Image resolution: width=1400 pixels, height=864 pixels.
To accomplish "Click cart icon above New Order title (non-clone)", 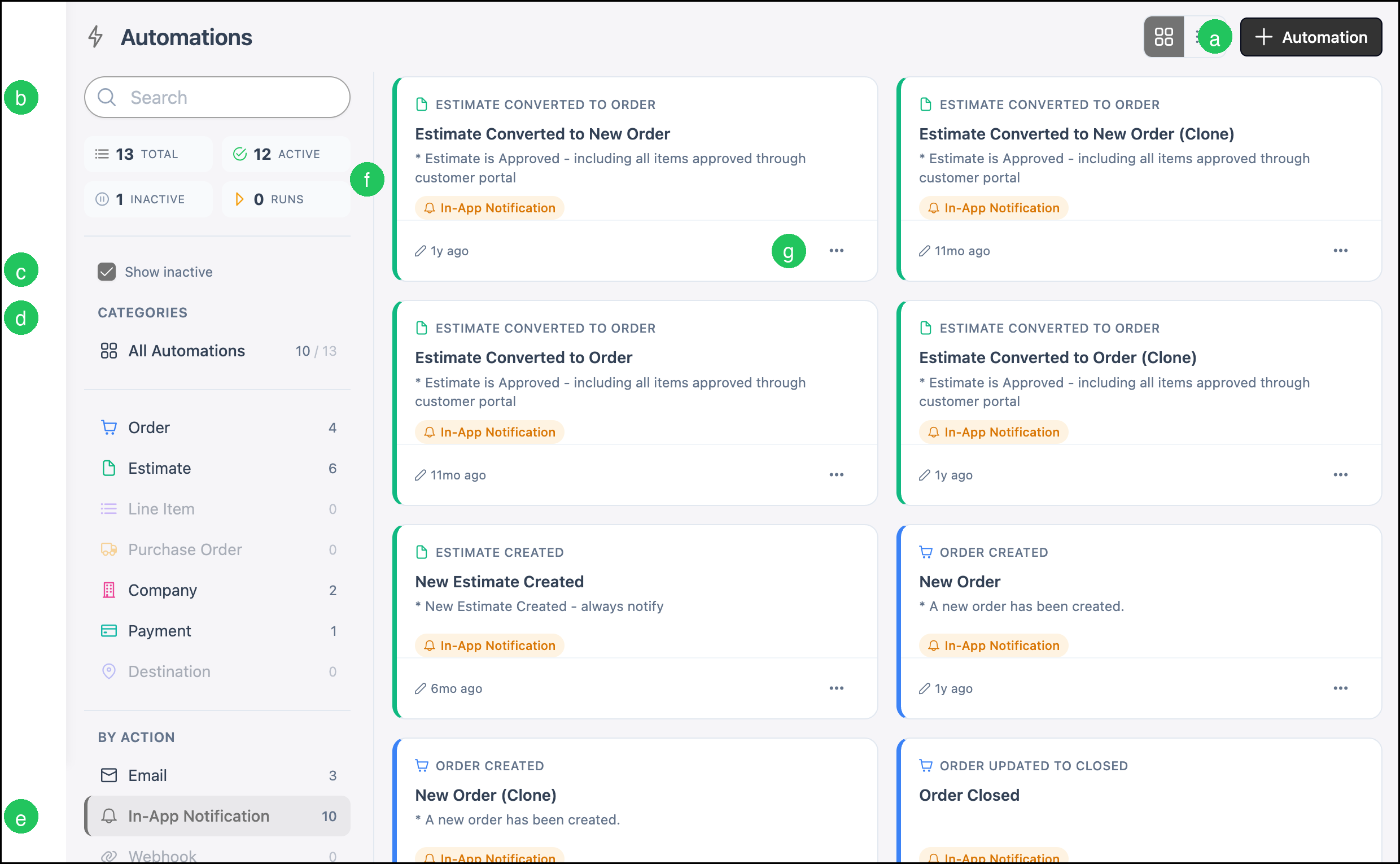I will click(925, 552).
